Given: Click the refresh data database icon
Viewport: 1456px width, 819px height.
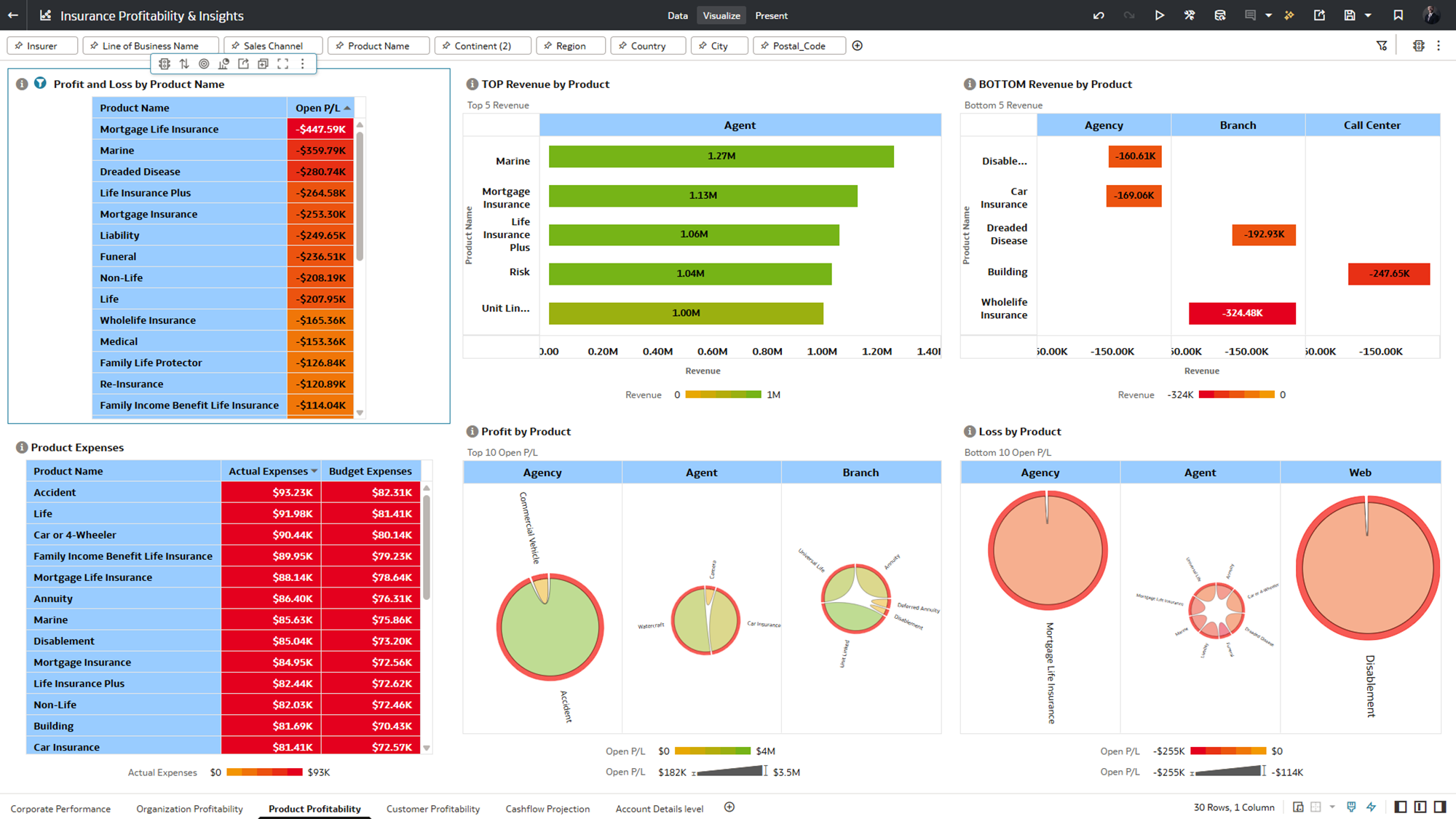Looking at the screenshot, I should pyautogui.click(x=1220, y=15).
